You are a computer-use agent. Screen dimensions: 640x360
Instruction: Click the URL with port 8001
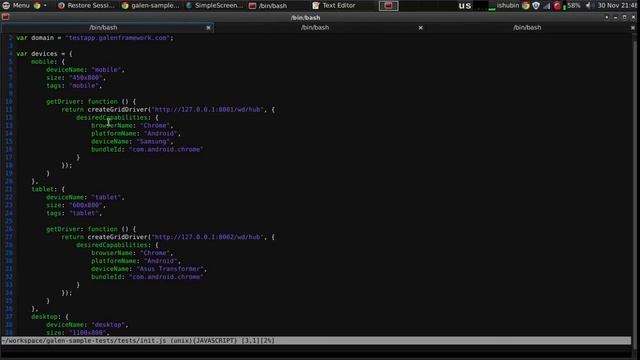tap(207, 109)
